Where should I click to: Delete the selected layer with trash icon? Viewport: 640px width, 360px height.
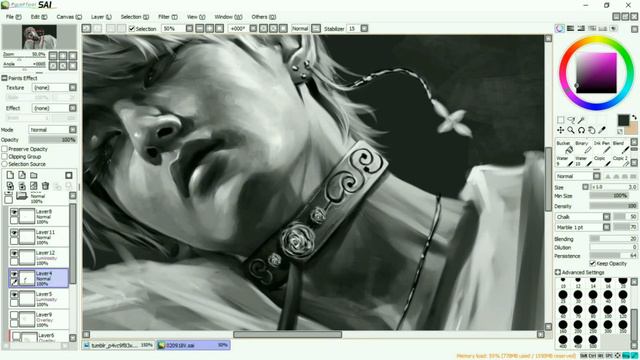point(45,186)
